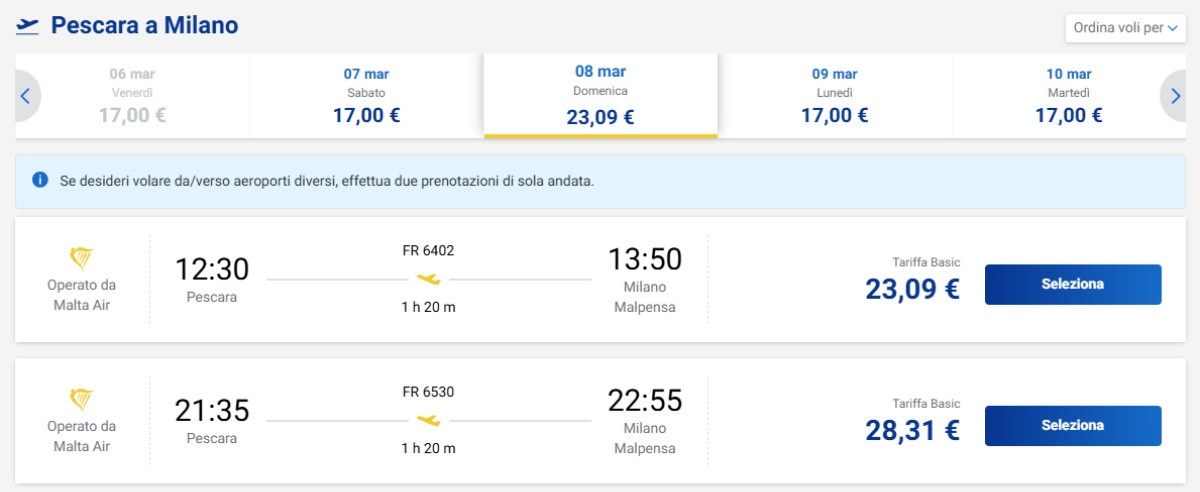Select the 06 mar Venerdì date tab
1200x492 pixels.
click(132, 96)
